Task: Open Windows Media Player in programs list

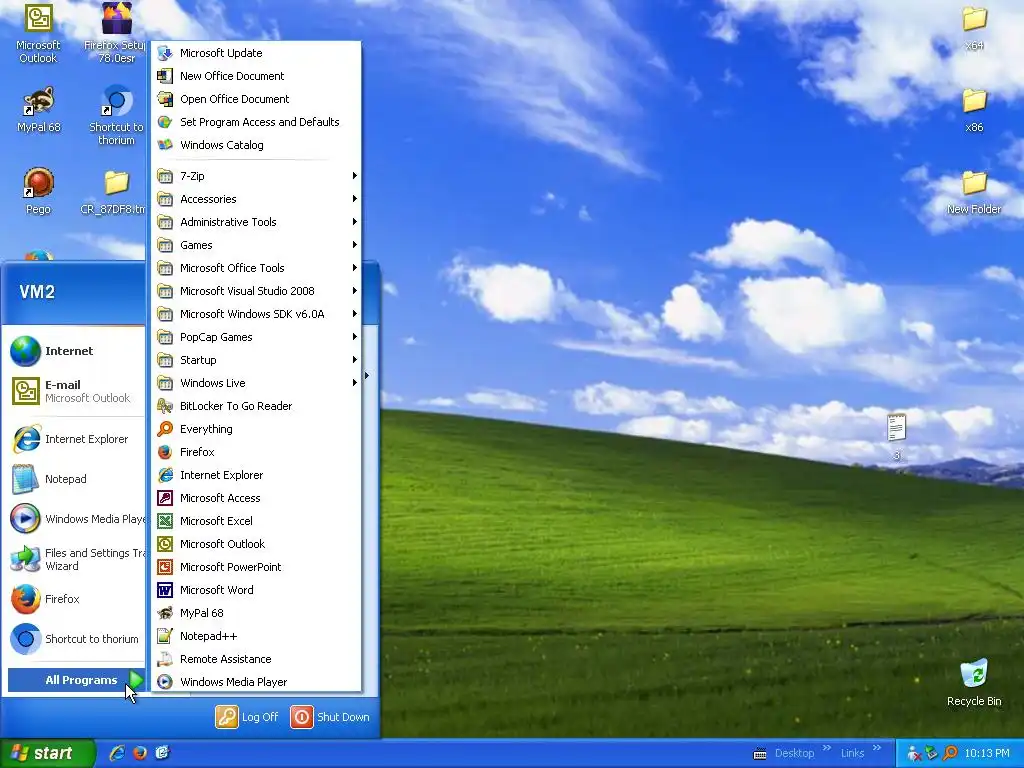Action: click(256, 682)
